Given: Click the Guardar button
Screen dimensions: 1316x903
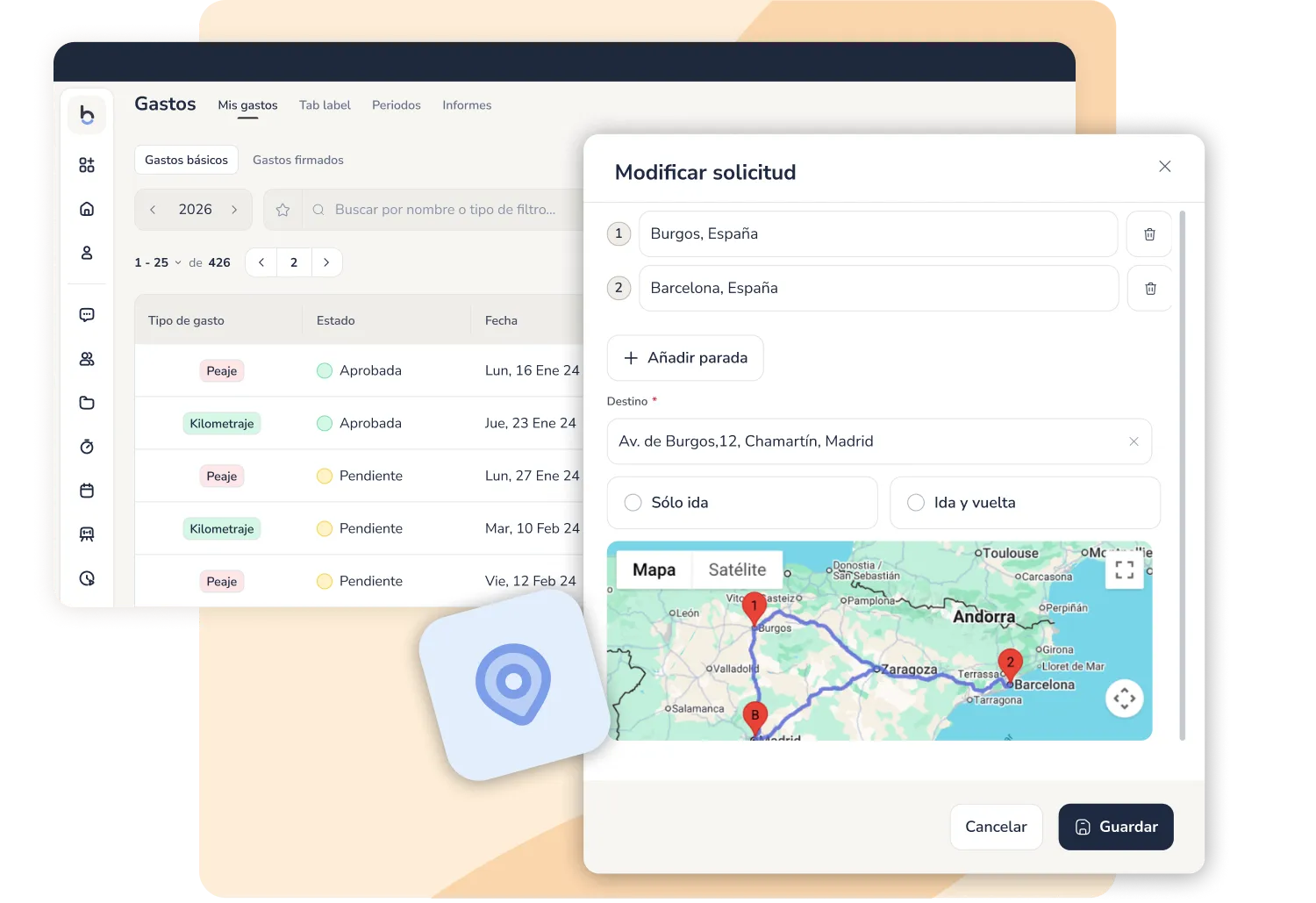Looking at the screenshot, I should [1116, 827].
